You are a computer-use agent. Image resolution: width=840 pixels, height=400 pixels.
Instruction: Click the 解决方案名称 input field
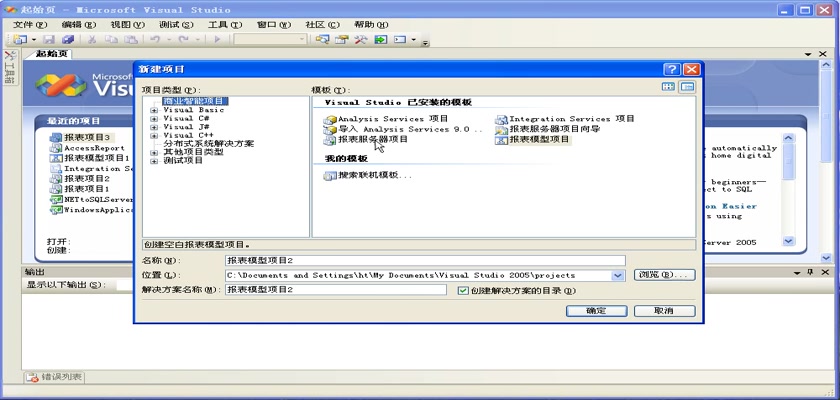tap(336, 290)
